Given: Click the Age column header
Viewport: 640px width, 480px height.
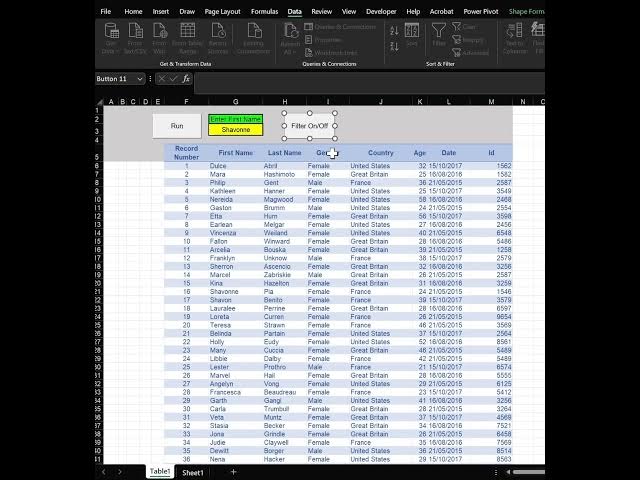Looking at the screenshot, I should point(420,153).
